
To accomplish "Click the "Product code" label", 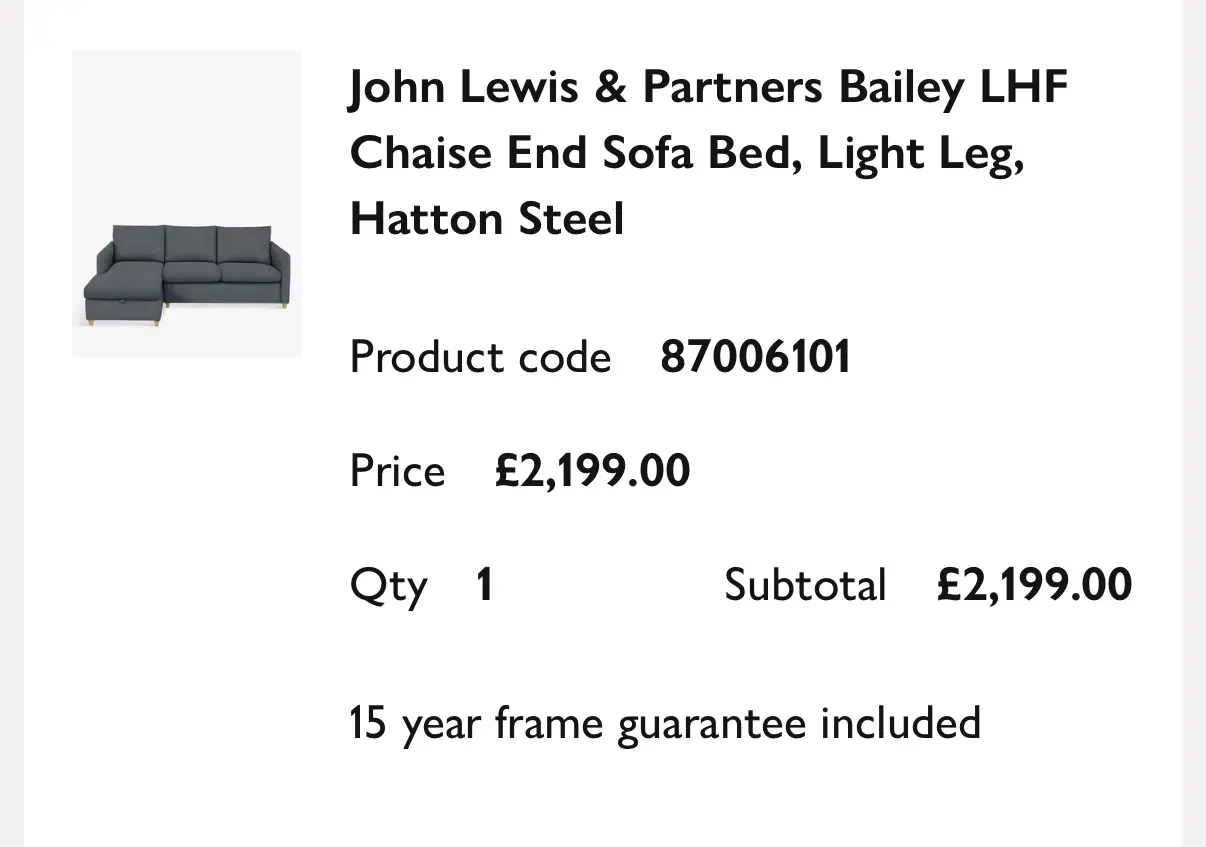I will [479, 357].
